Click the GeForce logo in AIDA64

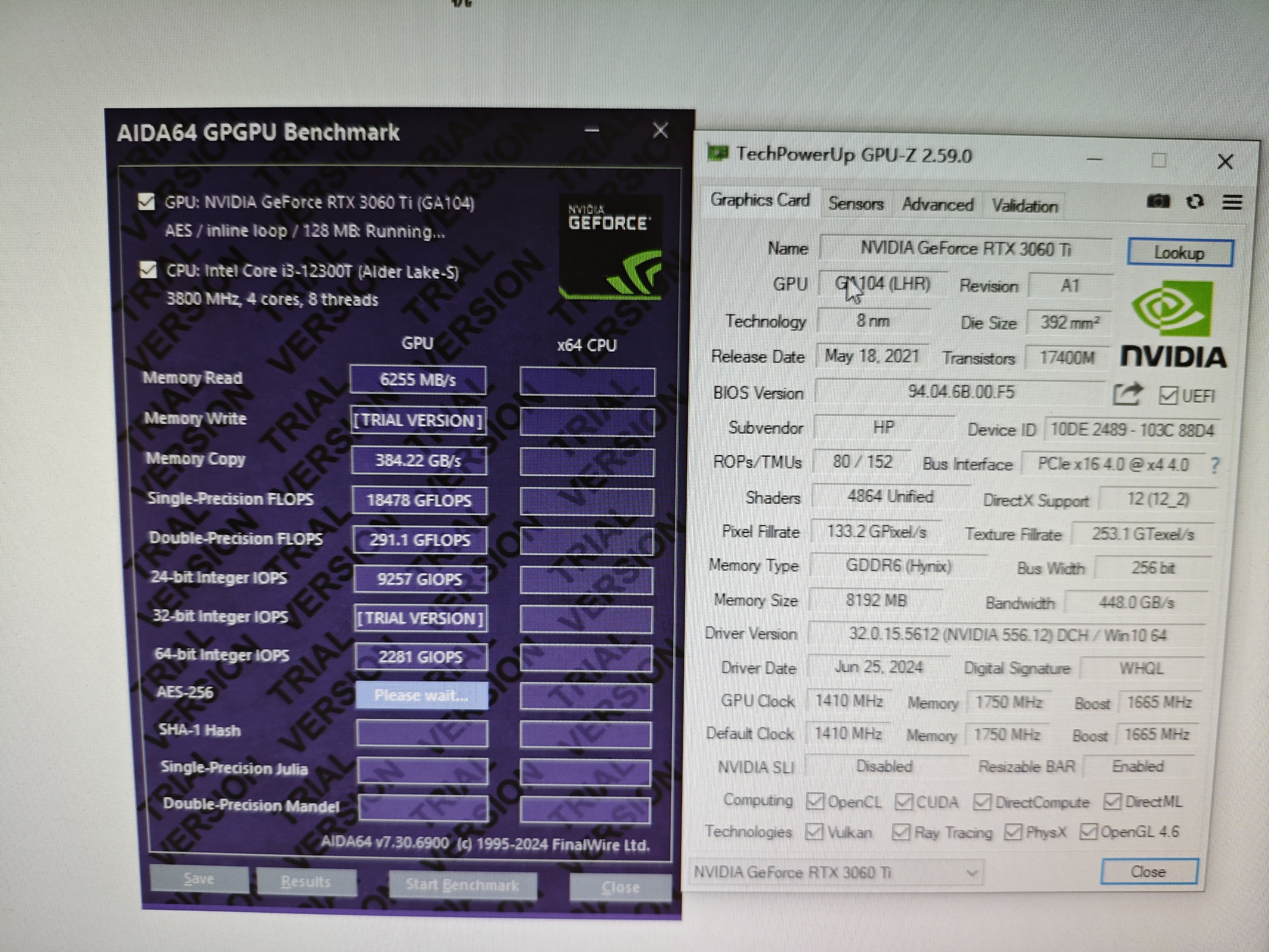tap(610, 248)
